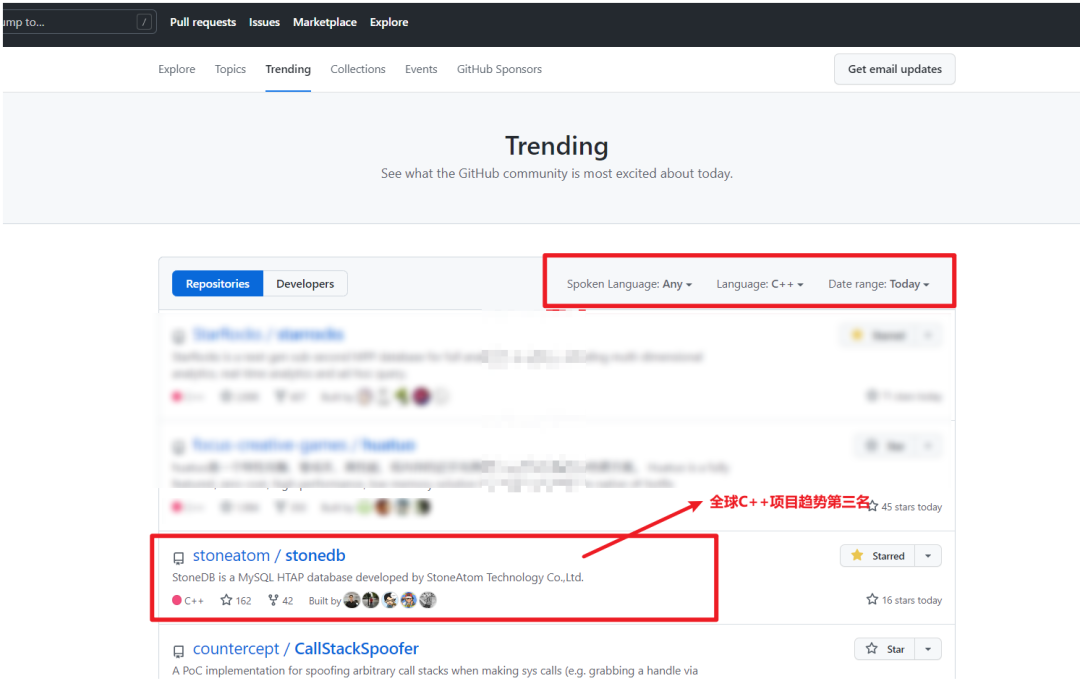Open the countercept owner link
The height and width of the screenshot is (681, 1080).
[x=236, y=649]
